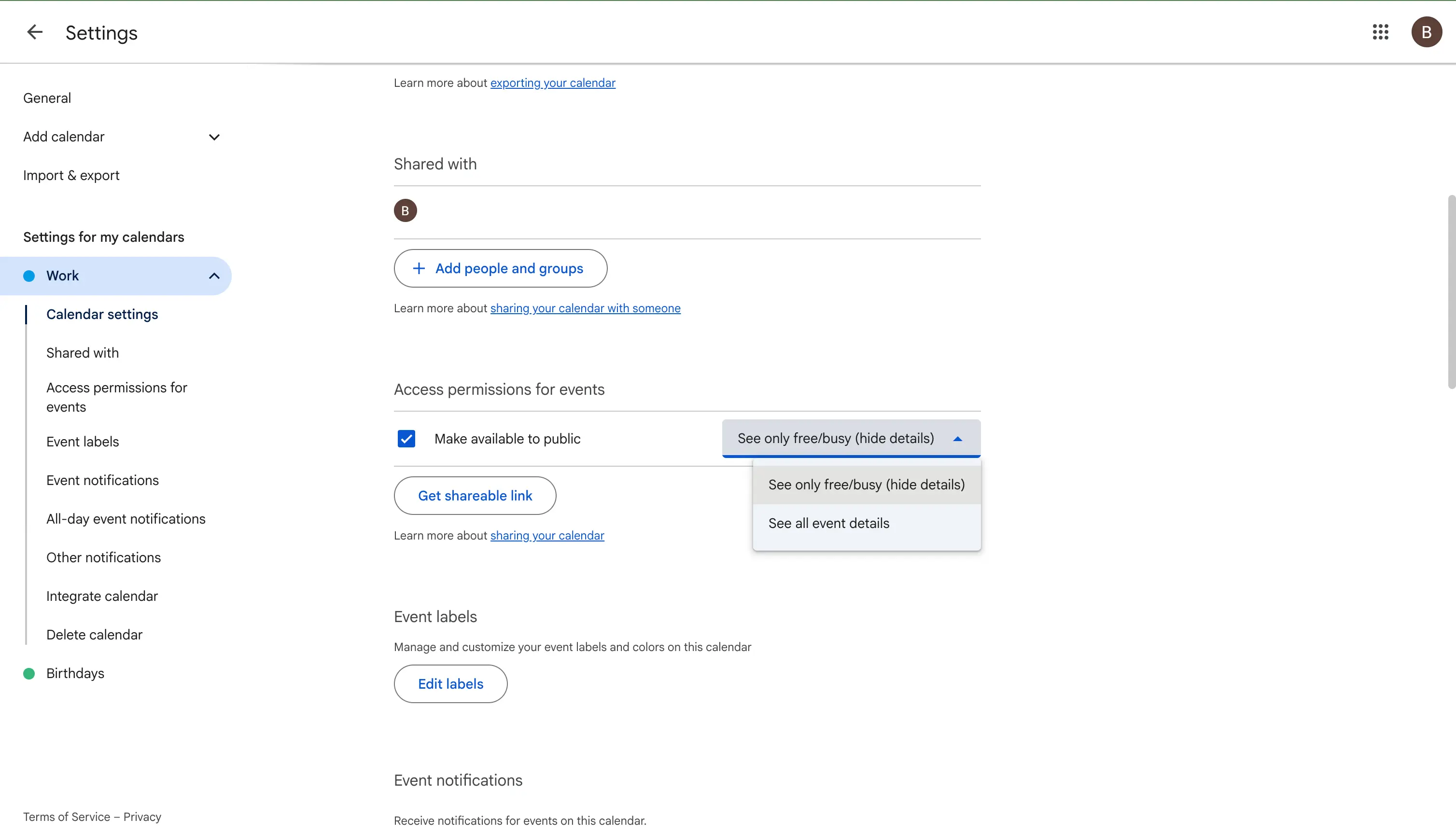The height and width of the screenshot is (832, 1456).
Task: Open sharing your calendar with someone link
Action: [x=585, y=308]
